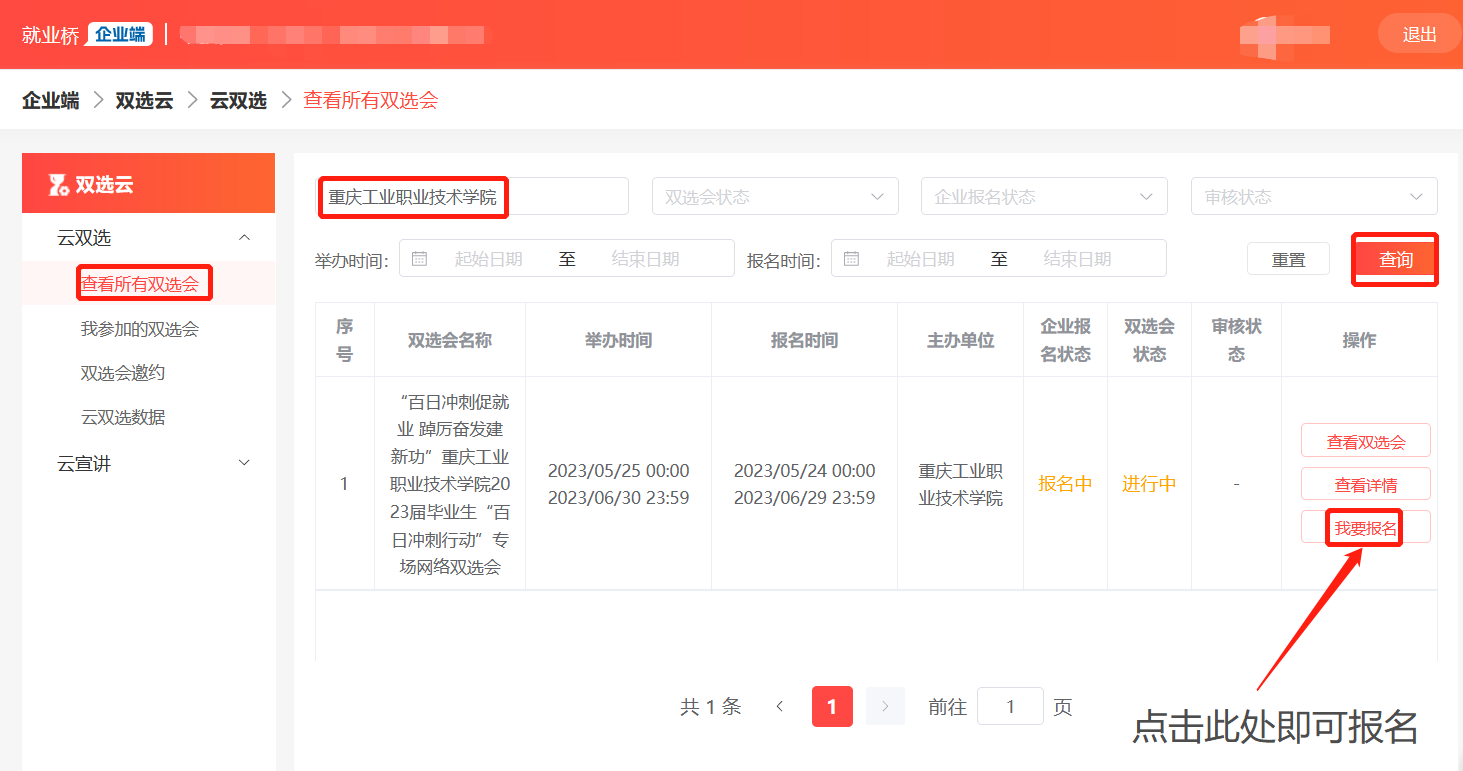Click the 企业端 badge in header

120,34
